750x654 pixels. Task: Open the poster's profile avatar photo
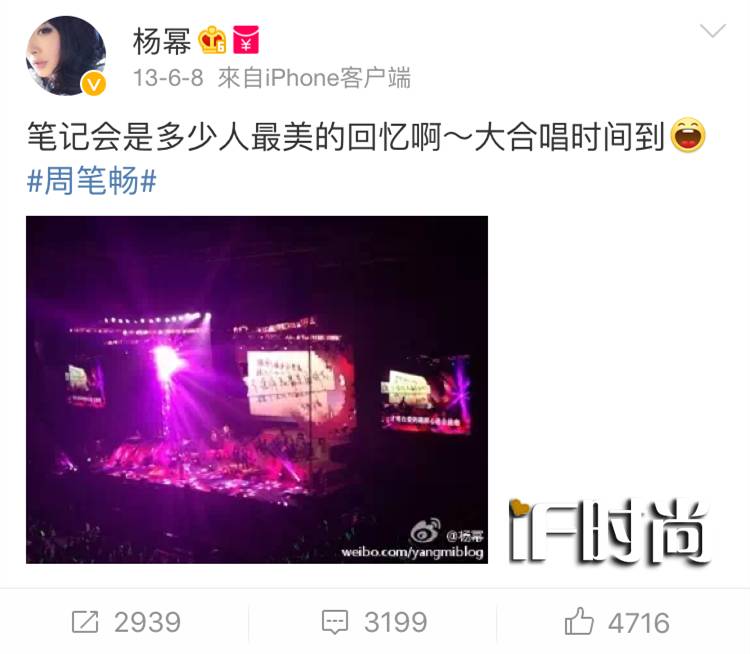click(x=66, y=55)
